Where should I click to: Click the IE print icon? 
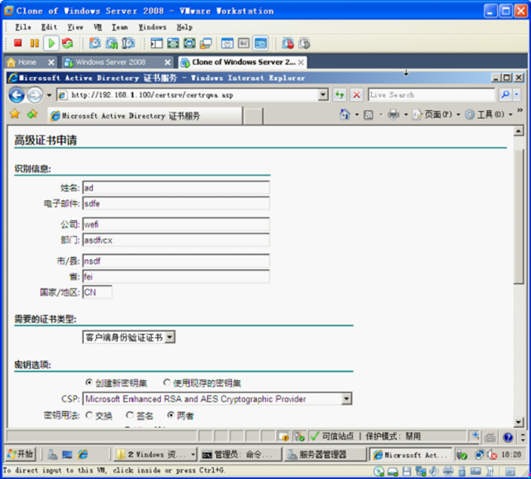393,114
